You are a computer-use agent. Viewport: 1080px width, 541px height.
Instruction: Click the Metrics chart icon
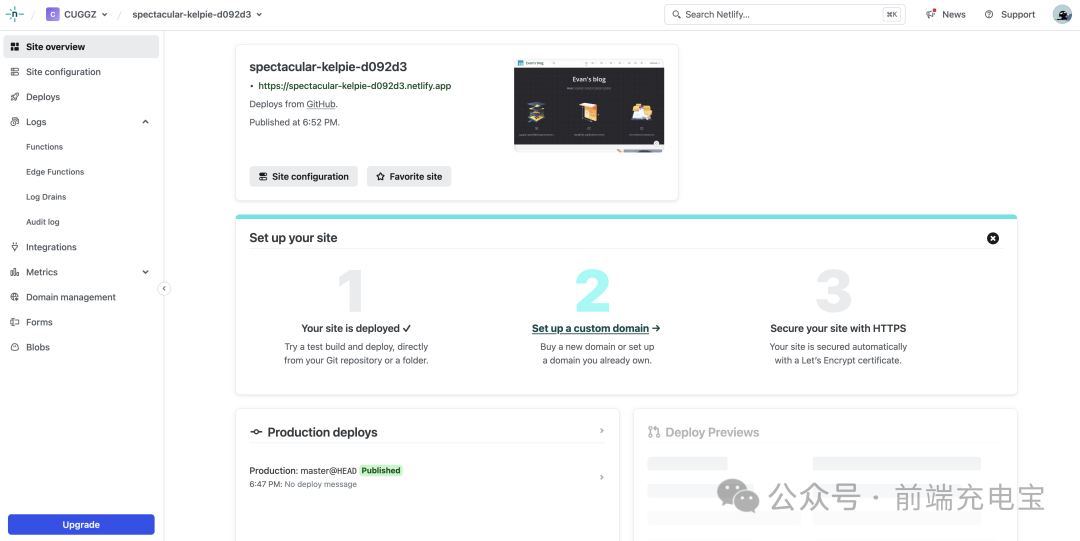click(x=14, y=272)
